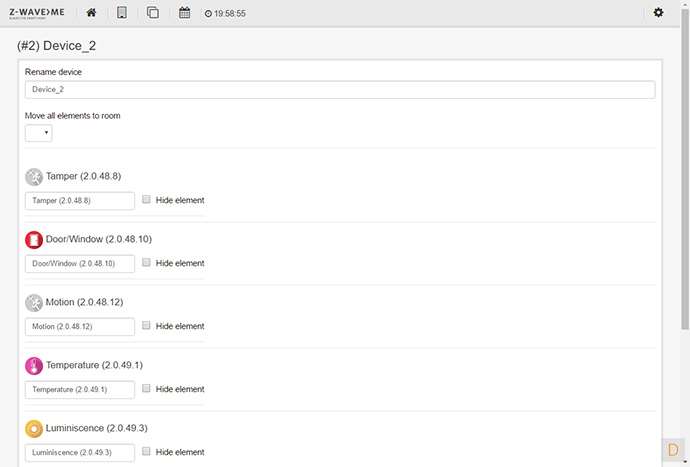
Task: Check Hide element for Temperature
Action: click(146, 388)
